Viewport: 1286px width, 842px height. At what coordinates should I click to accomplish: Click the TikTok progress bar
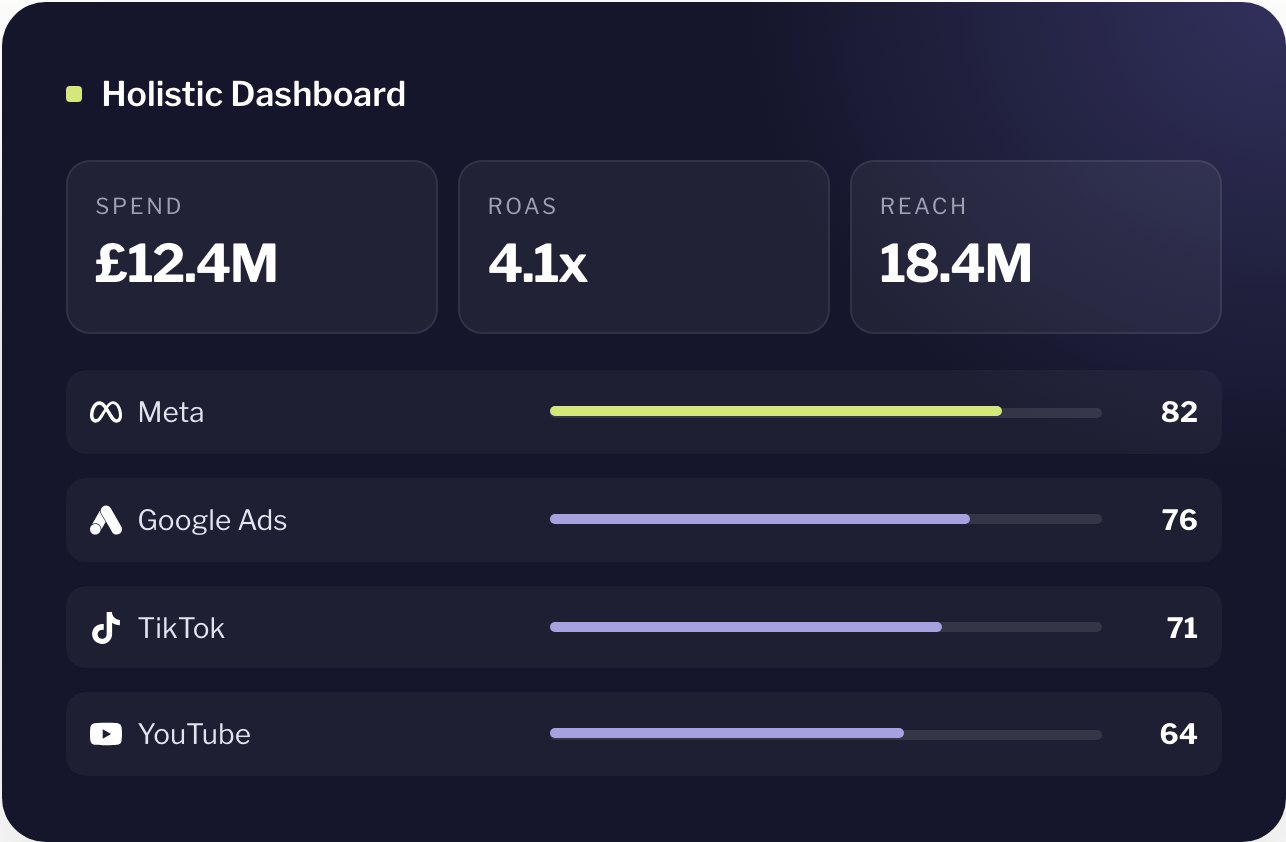point(826,627)
